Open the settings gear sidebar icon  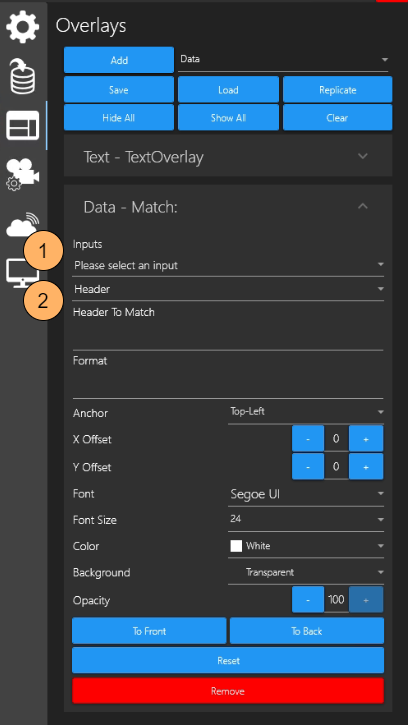click(22, 26)
